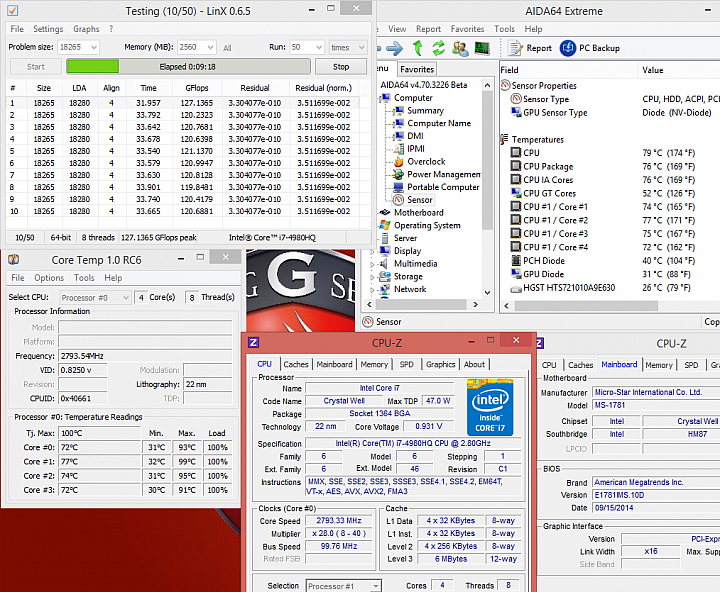Screen dimensions: 720x592
Task: Open the Report menu in AIDA64
Action: point(428,29)
